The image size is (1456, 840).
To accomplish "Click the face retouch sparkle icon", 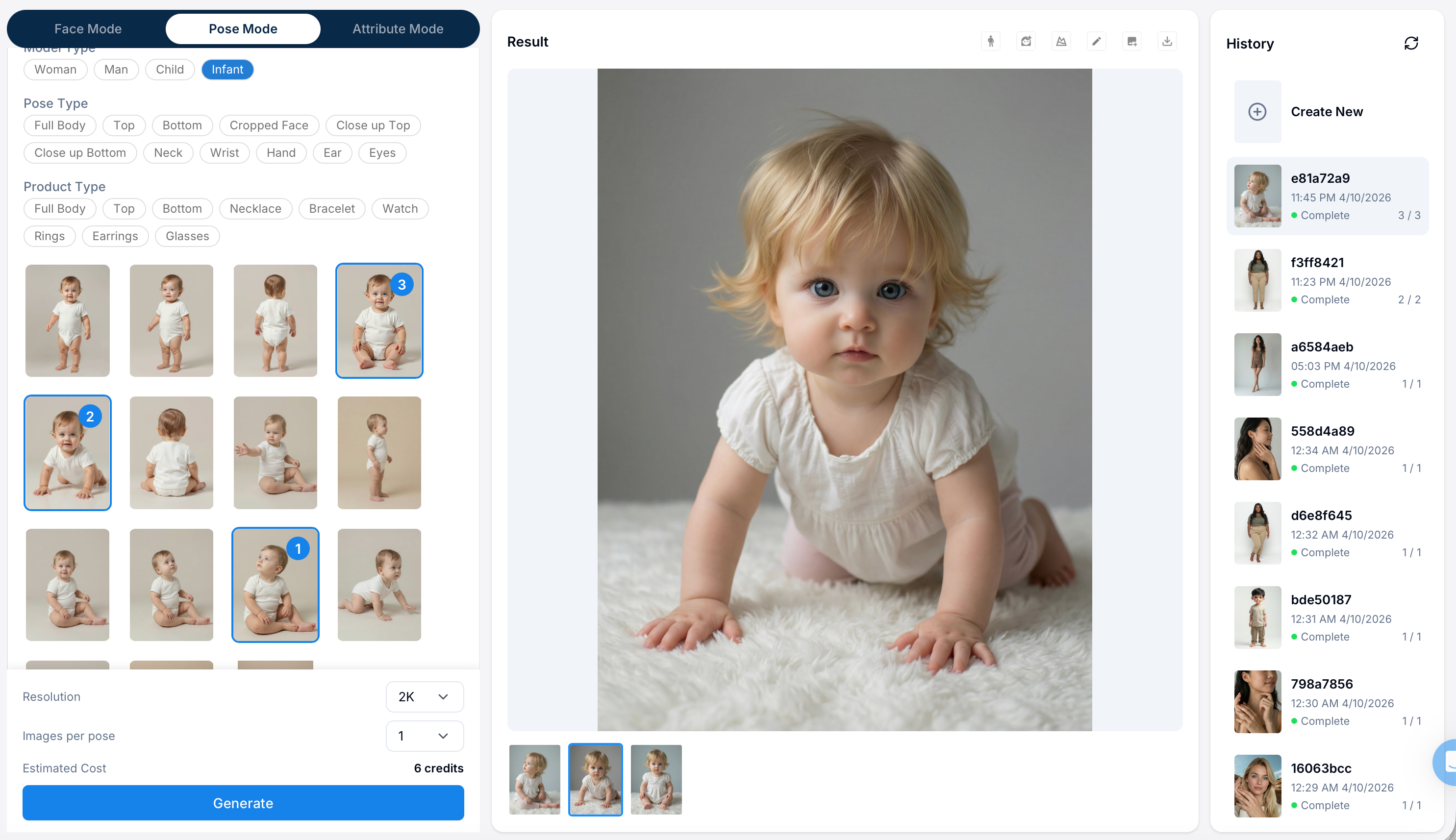I will pos(1026,42).
